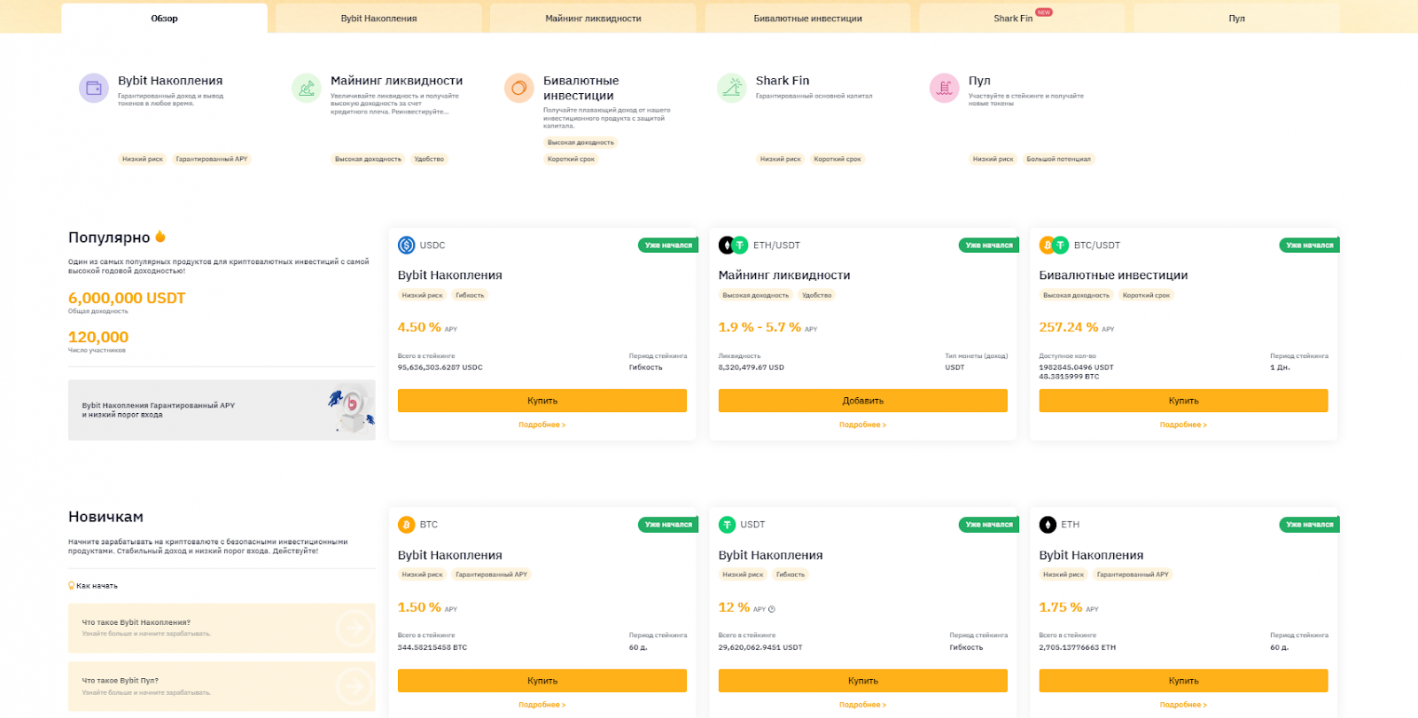The image size is (1418, 718).
Task: Click Уже начался badge on USDC card
Action: click(667, 245)
